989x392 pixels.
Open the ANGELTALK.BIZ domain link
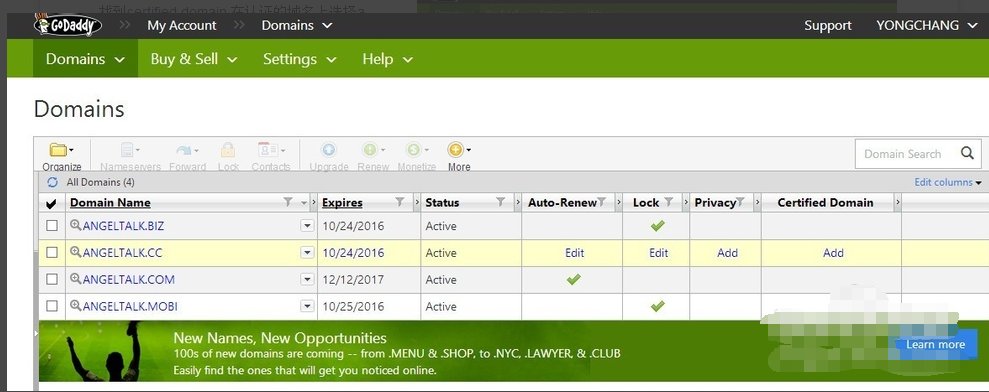click(x=123, y=226)
